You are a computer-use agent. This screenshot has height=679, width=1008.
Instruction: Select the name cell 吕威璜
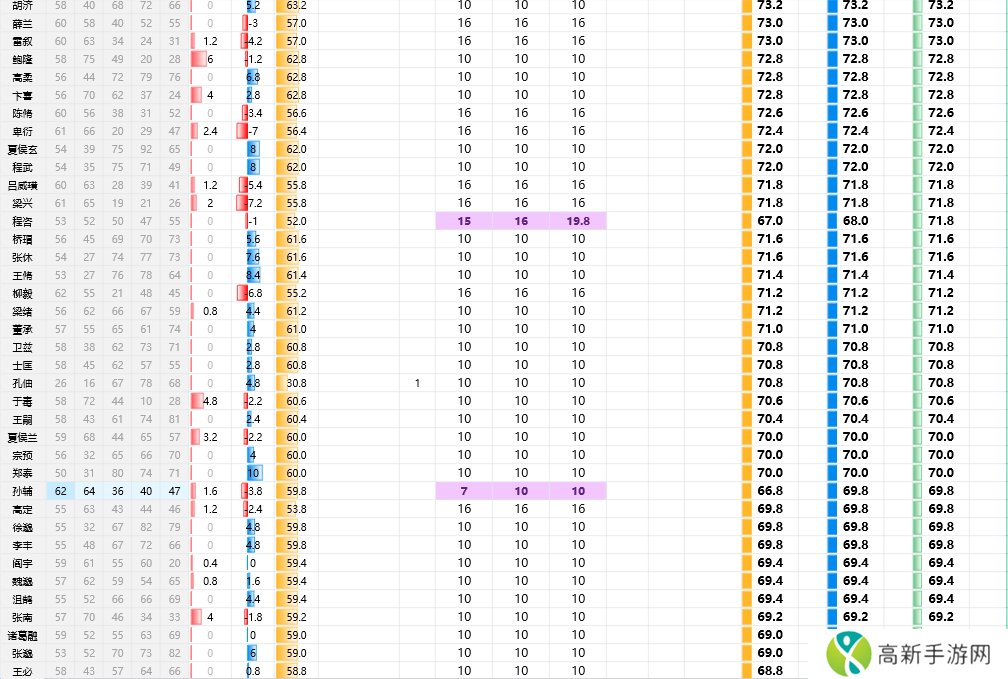click(22, 185)
